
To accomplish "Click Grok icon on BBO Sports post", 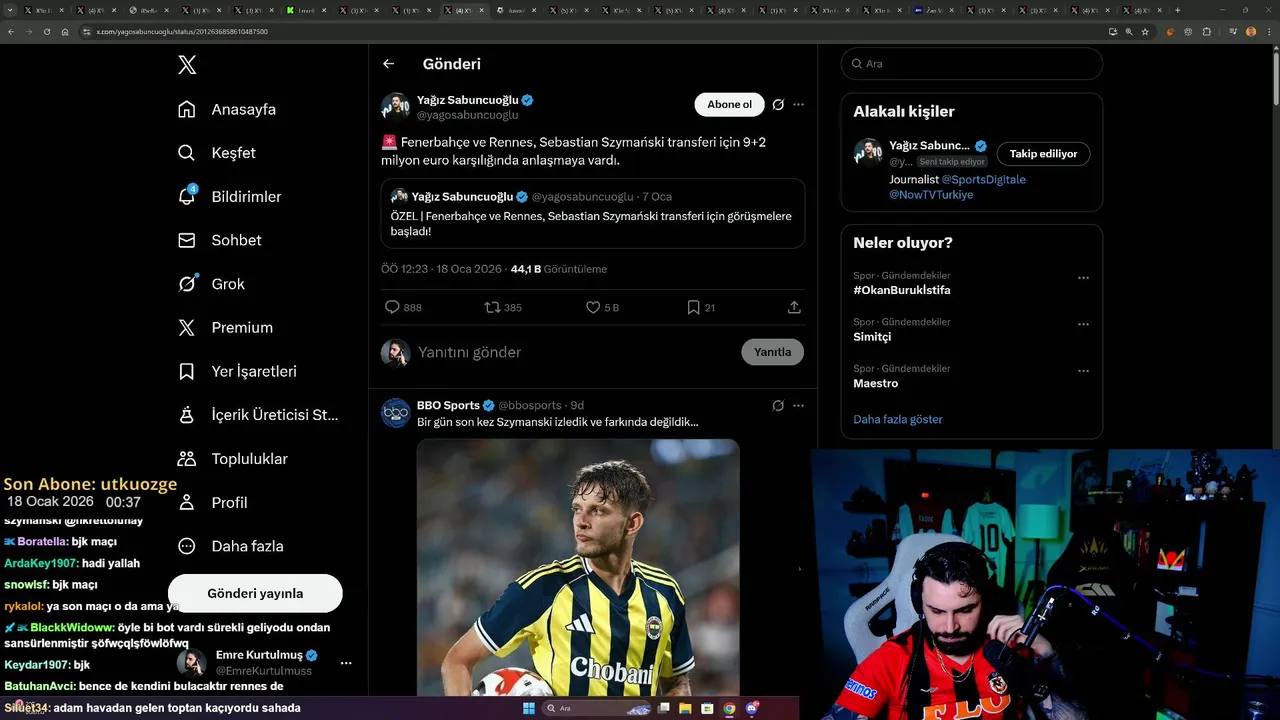I will pyautogui.click(x=778, y=405).
